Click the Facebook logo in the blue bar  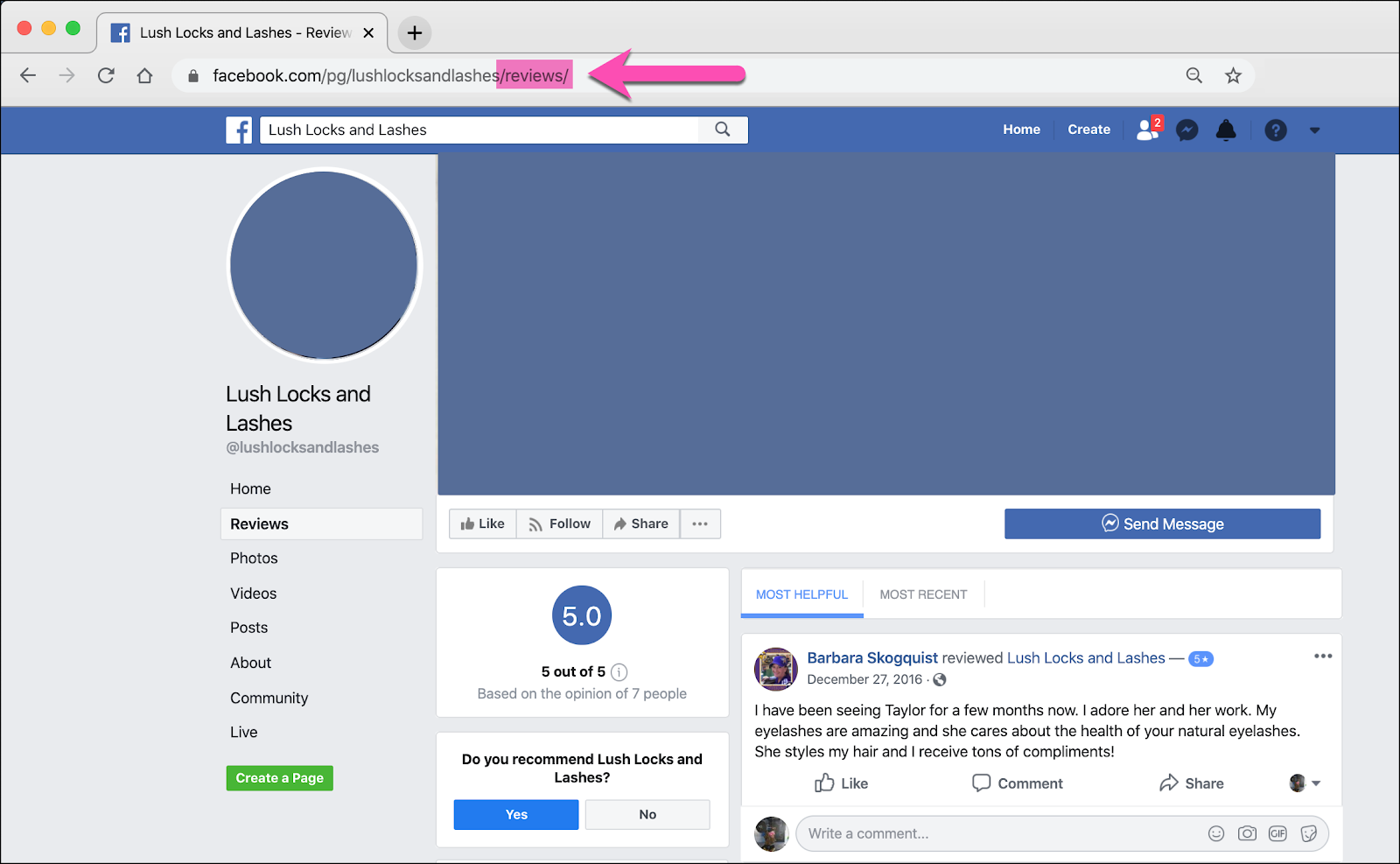pyautogui.click(x=239, y=130)
